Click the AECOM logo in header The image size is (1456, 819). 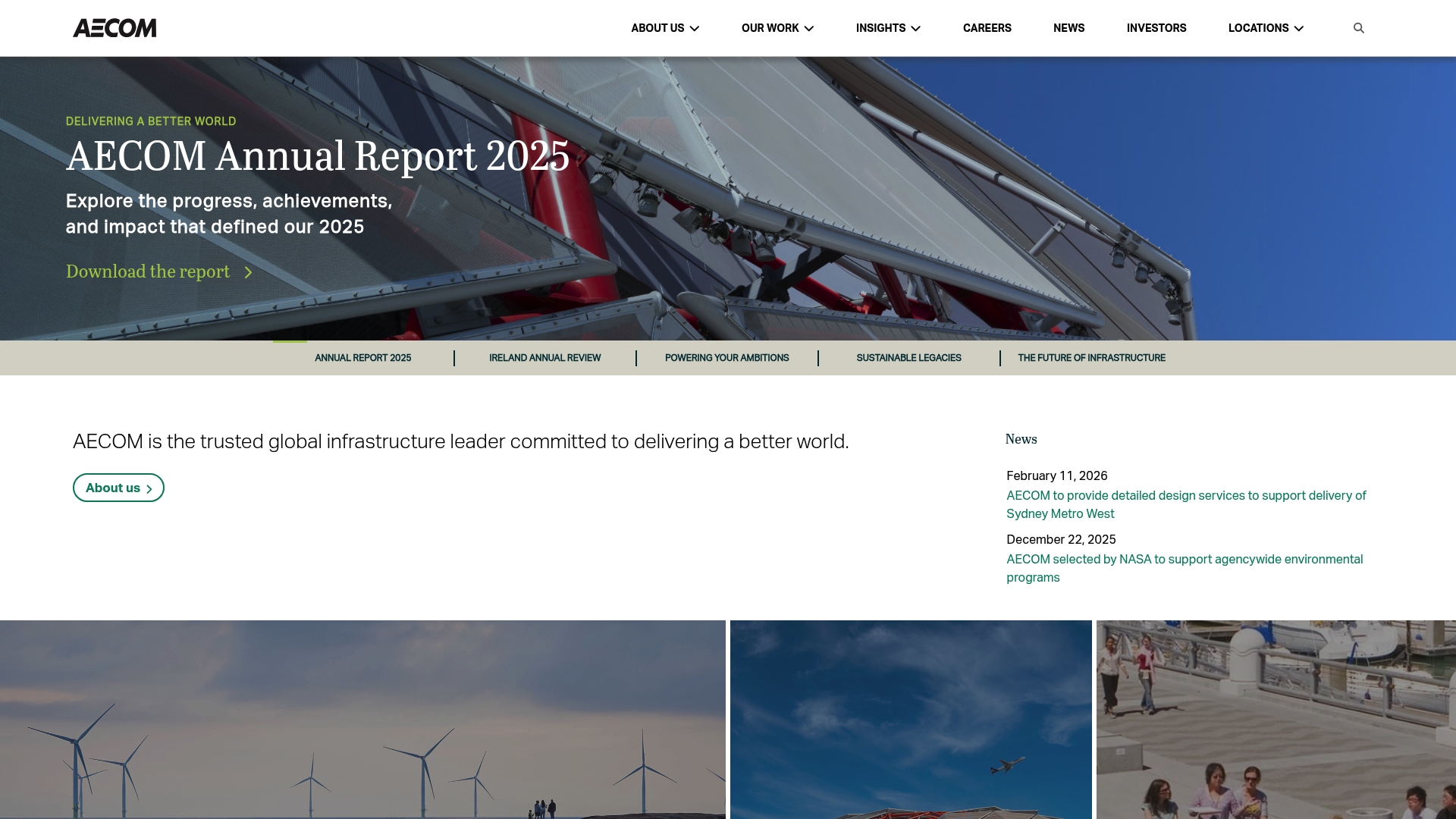tap(115, 28)
